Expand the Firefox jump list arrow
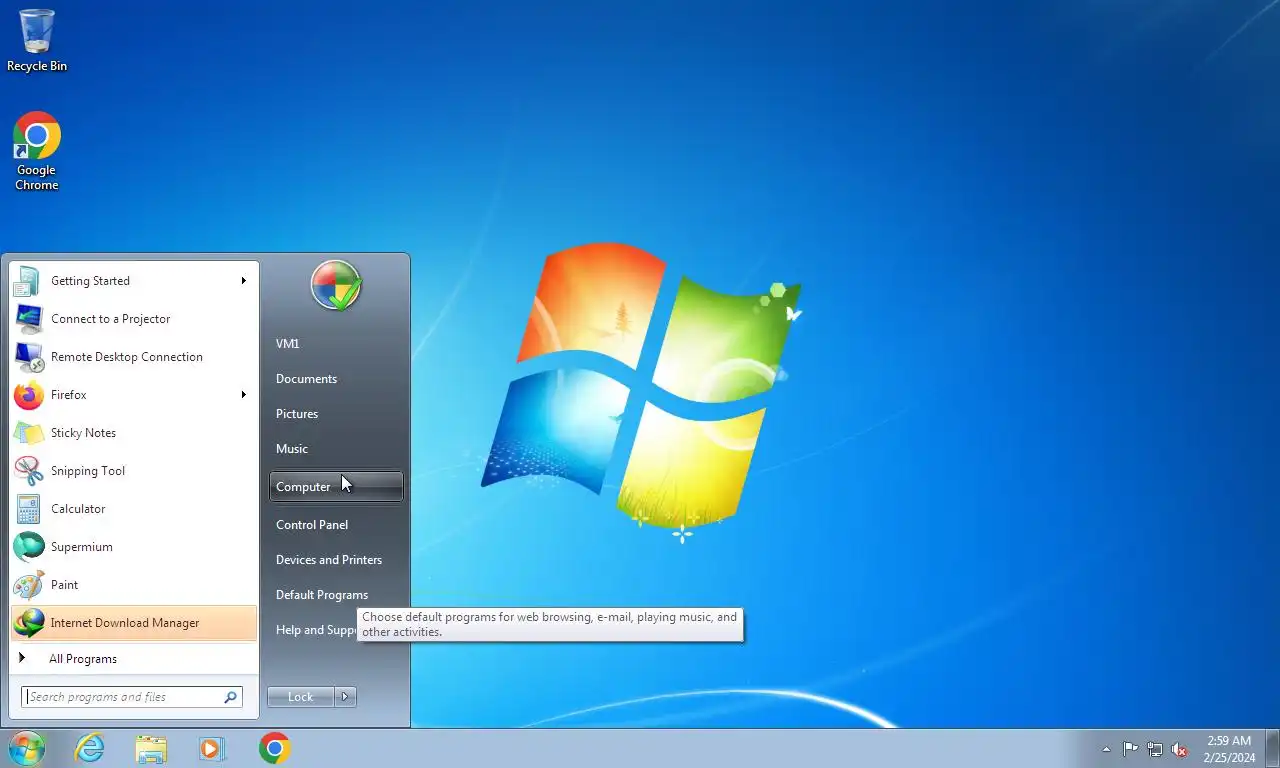 pos(243,395)
